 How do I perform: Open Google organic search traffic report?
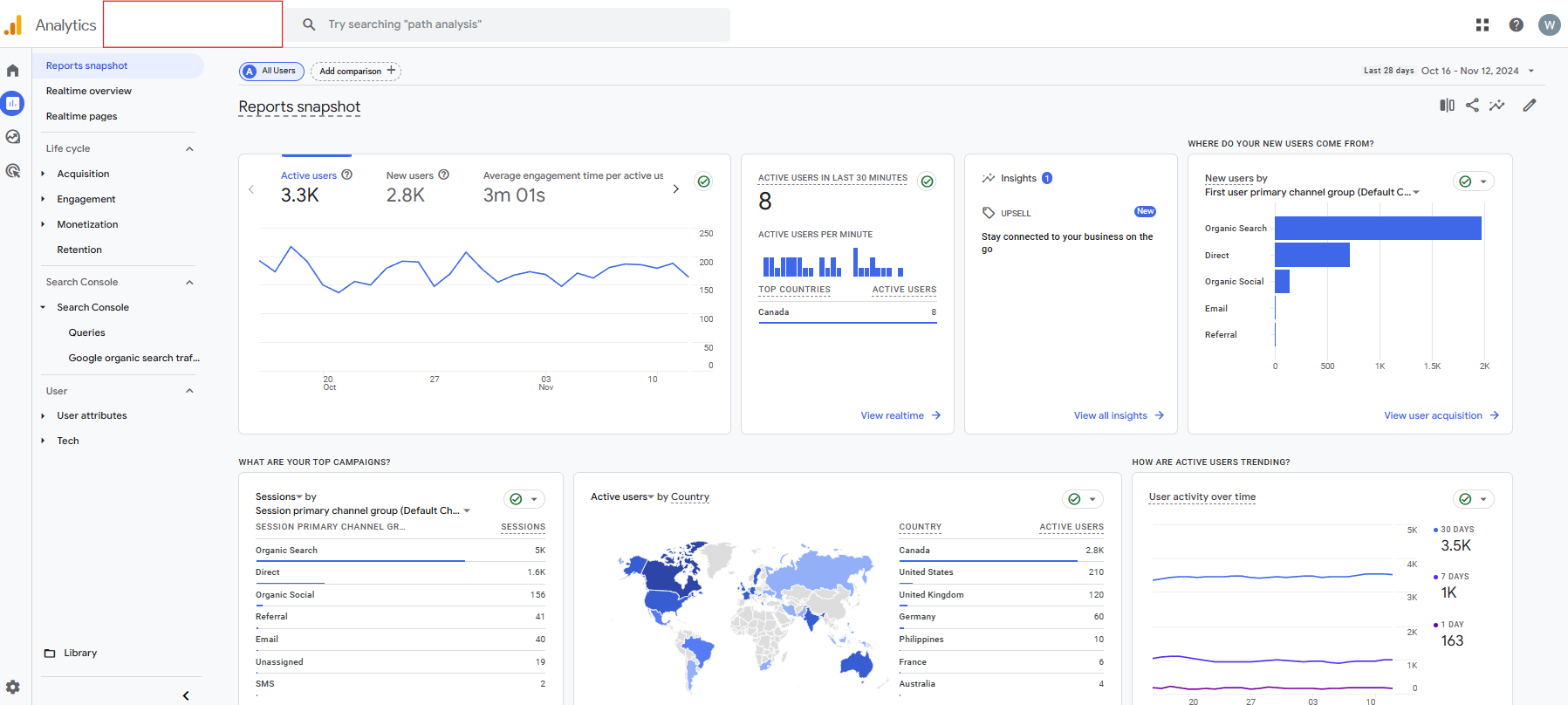pos(134,358)
